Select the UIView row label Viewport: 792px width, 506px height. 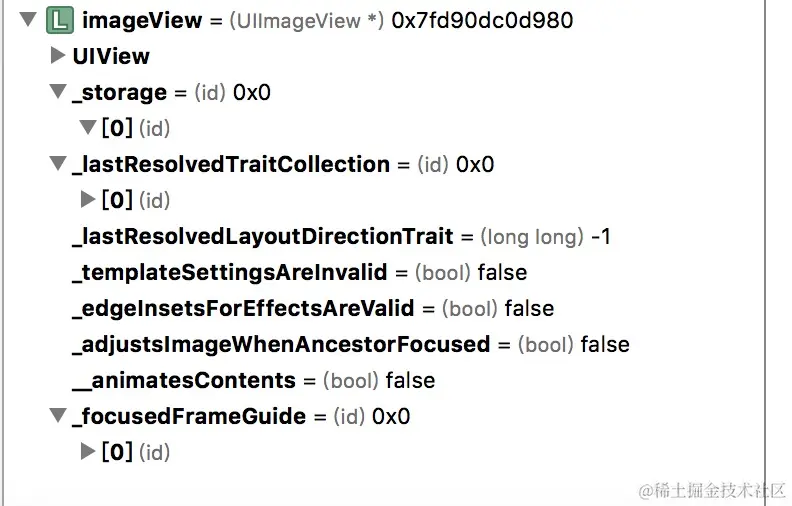tap(110, 56)
